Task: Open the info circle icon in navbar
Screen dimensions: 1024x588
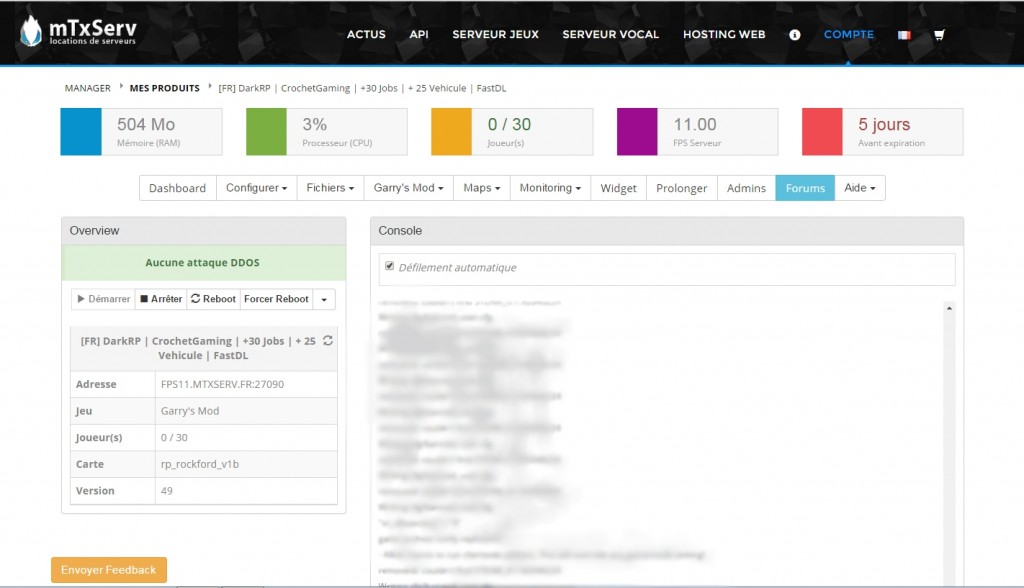Action: pyautogui.click(x=795, y=34)
